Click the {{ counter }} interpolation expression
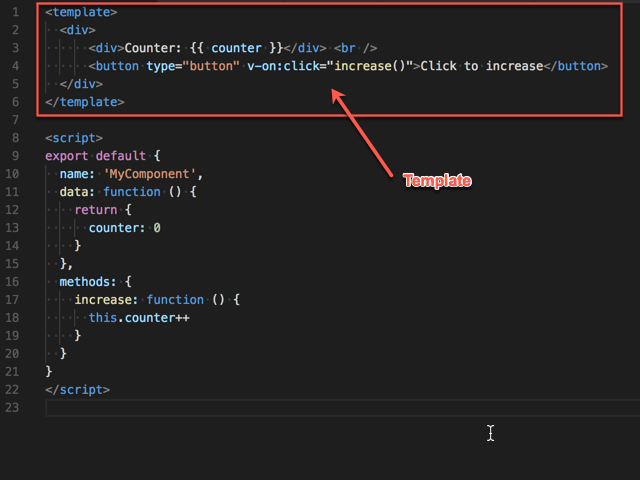 pos(237,48)
